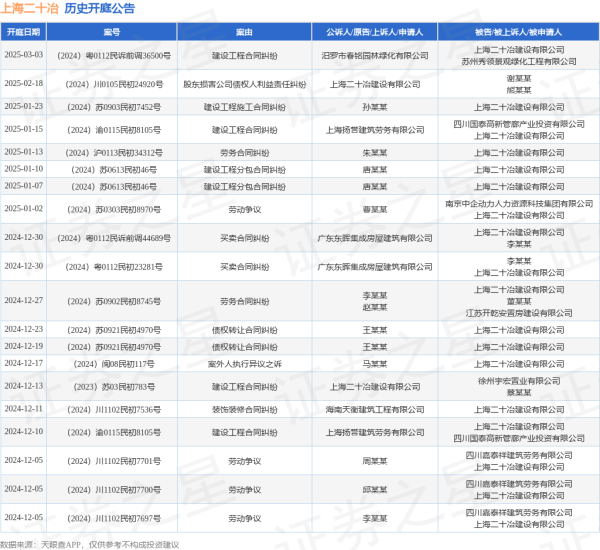Click case number 粤0112民诉前调44689号

(114, 238)
